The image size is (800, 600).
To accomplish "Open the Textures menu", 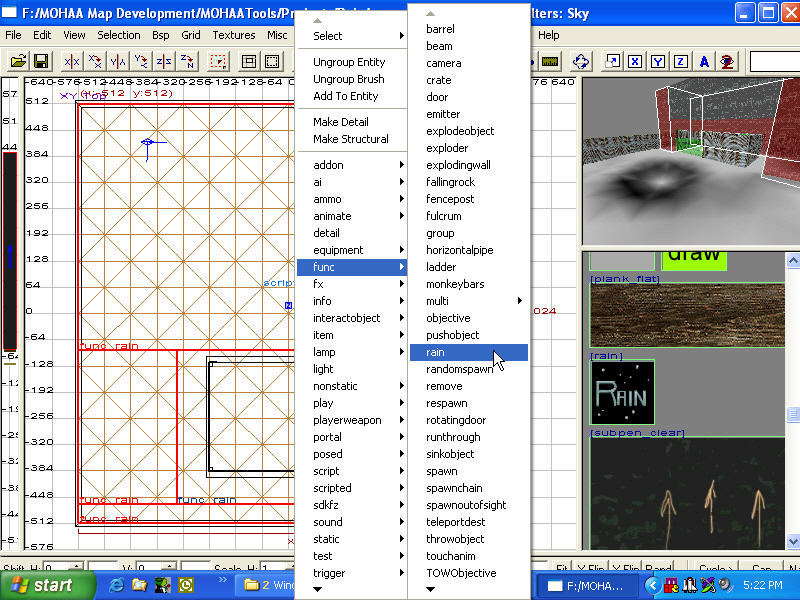I will point(233,35).
